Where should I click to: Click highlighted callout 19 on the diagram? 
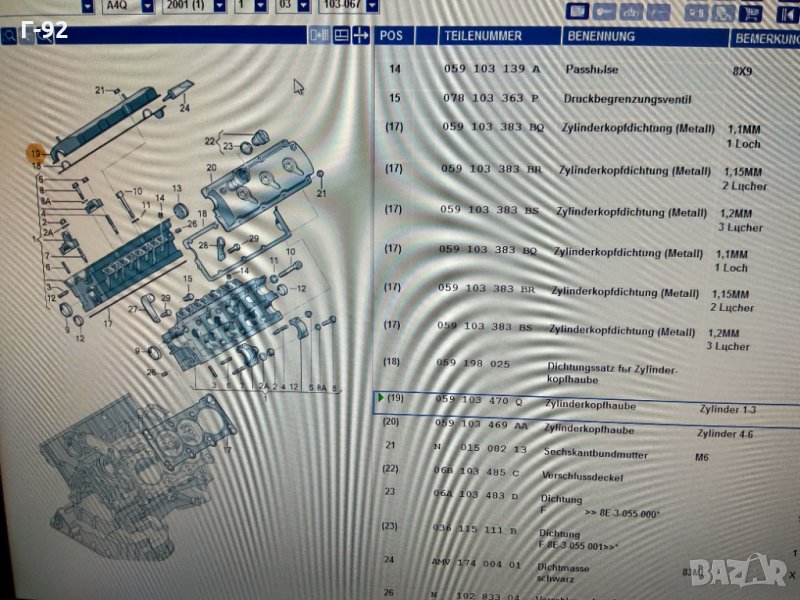coord(37,153)
